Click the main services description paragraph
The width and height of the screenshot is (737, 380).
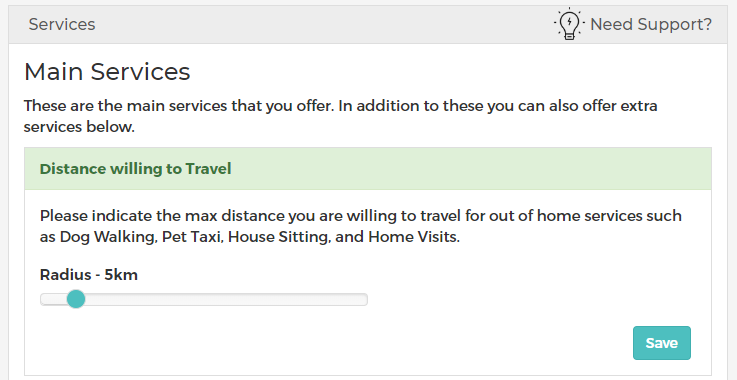340,116
